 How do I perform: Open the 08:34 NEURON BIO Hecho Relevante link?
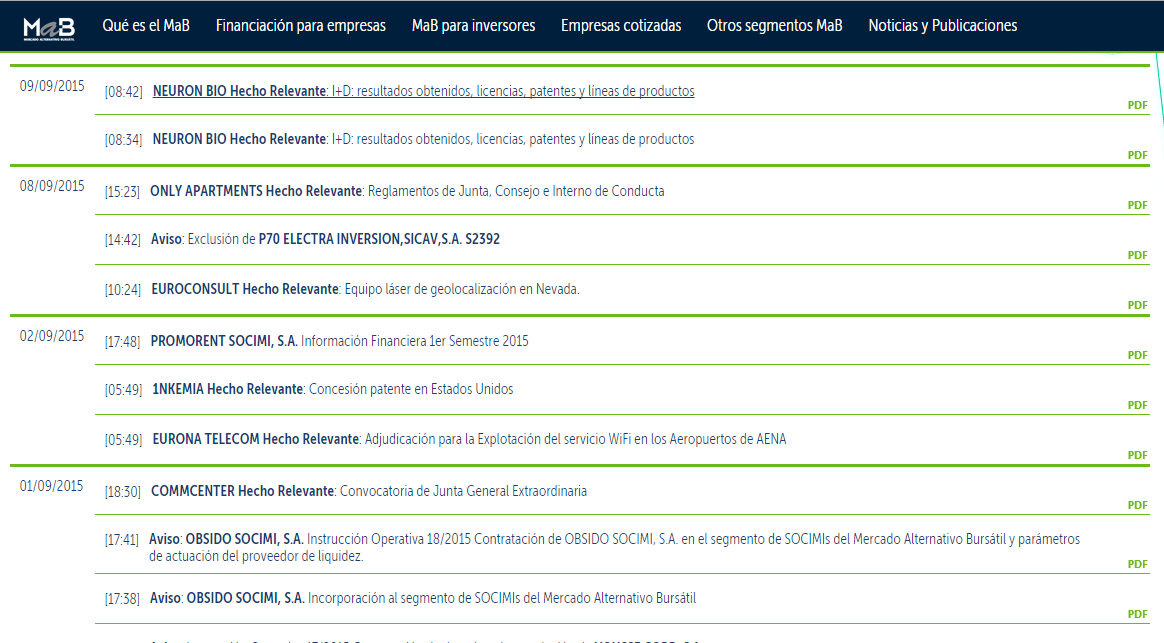pyautogui.click(x=423, y=139)
